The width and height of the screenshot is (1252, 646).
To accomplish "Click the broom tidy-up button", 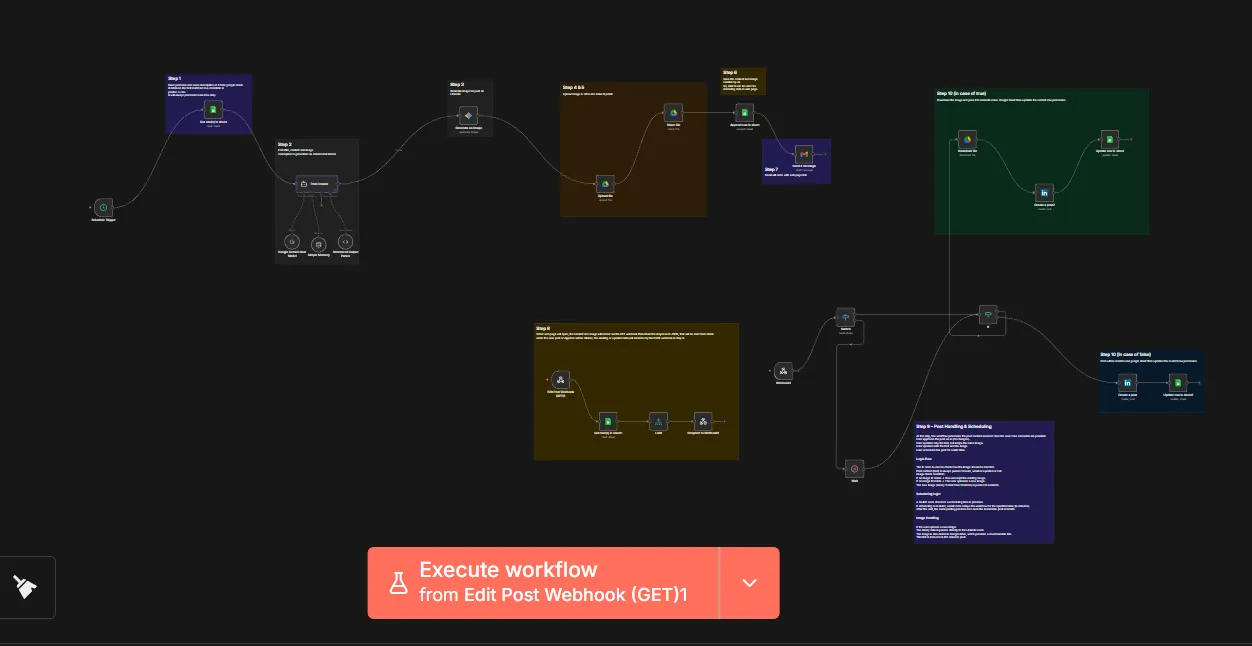I will (27, 587).
